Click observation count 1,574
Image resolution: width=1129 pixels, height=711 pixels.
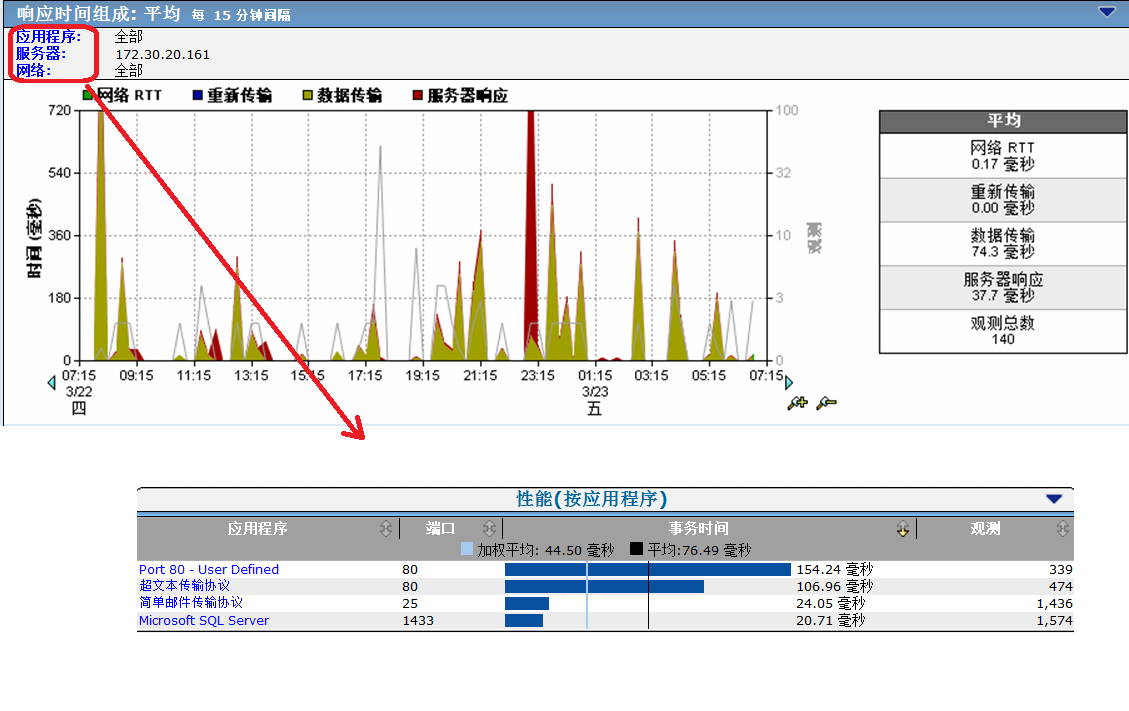(1054, 620)
